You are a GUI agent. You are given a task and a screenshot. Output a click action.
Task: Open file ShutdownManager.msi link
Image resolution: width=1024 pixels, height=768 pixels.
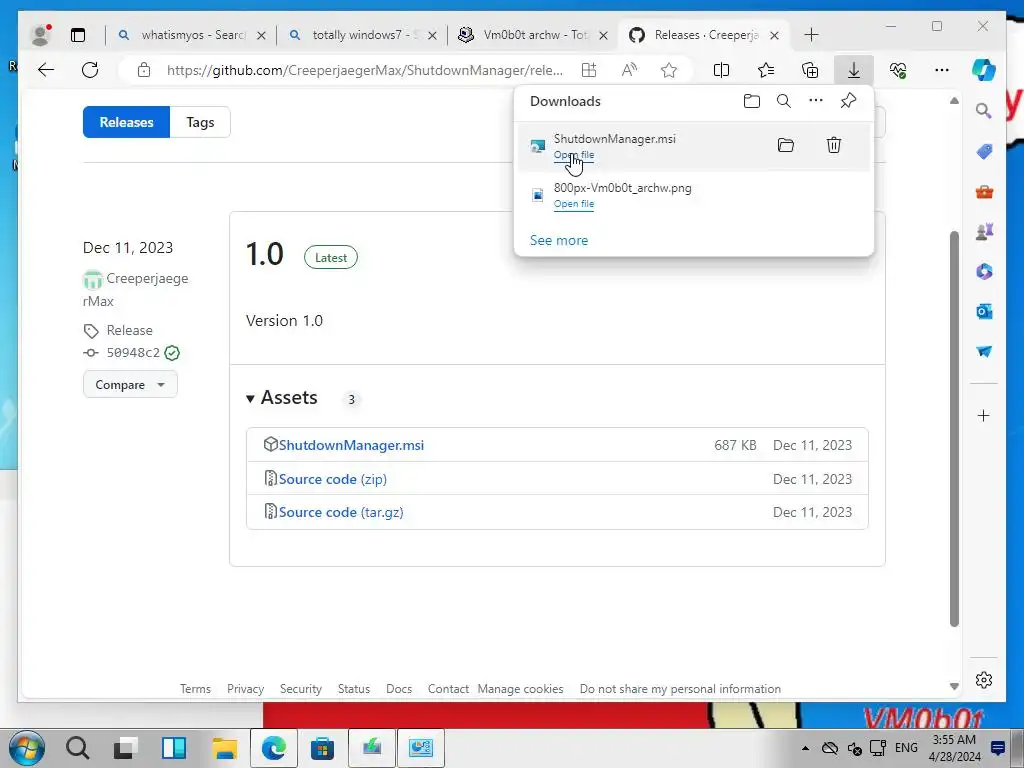tap(574, 155)
